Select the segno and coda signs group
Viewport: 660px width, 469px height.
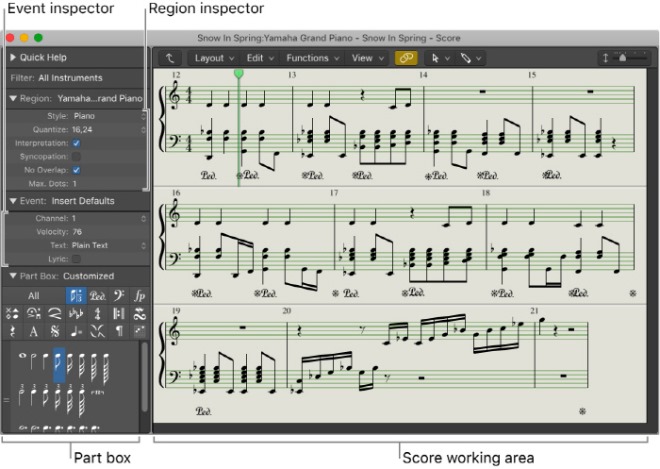pyautogui.click(x=55, y=331)
